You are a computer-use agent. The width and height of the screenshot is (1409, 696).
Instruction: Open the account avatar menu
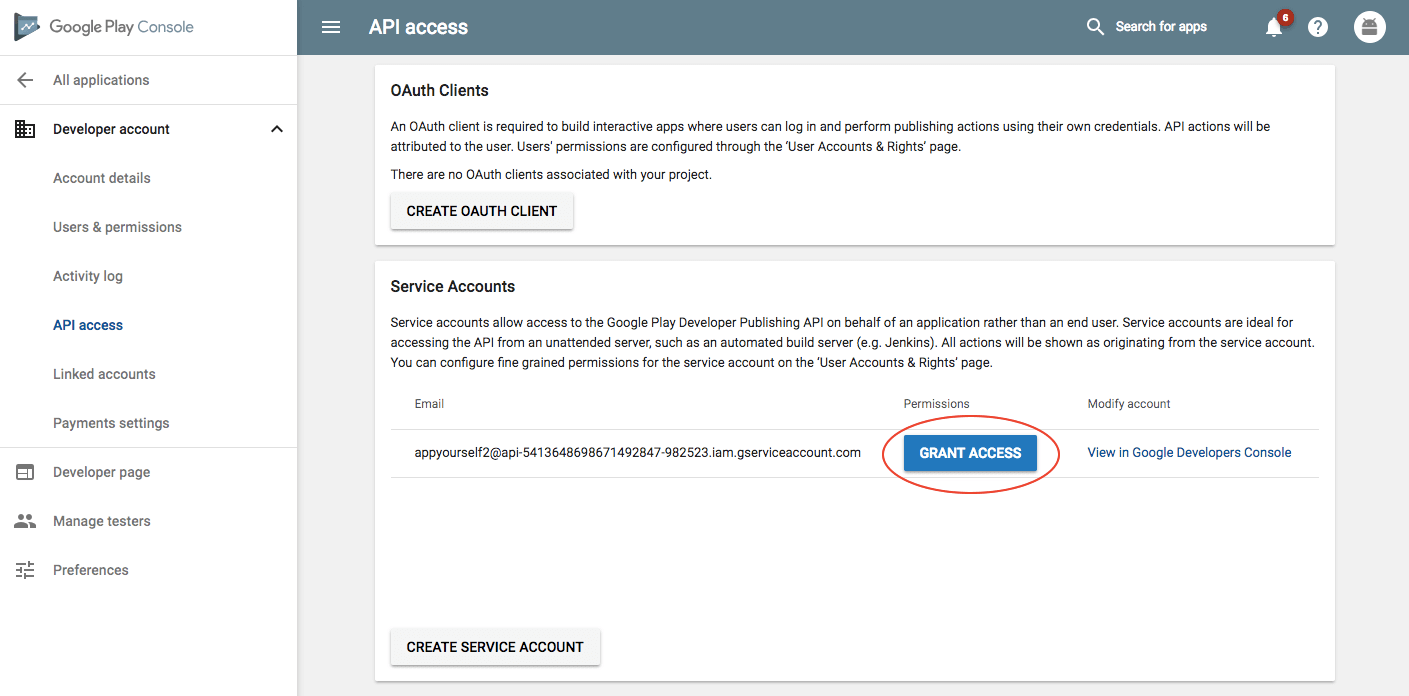pyautogui.click(x=1370, y=27)
